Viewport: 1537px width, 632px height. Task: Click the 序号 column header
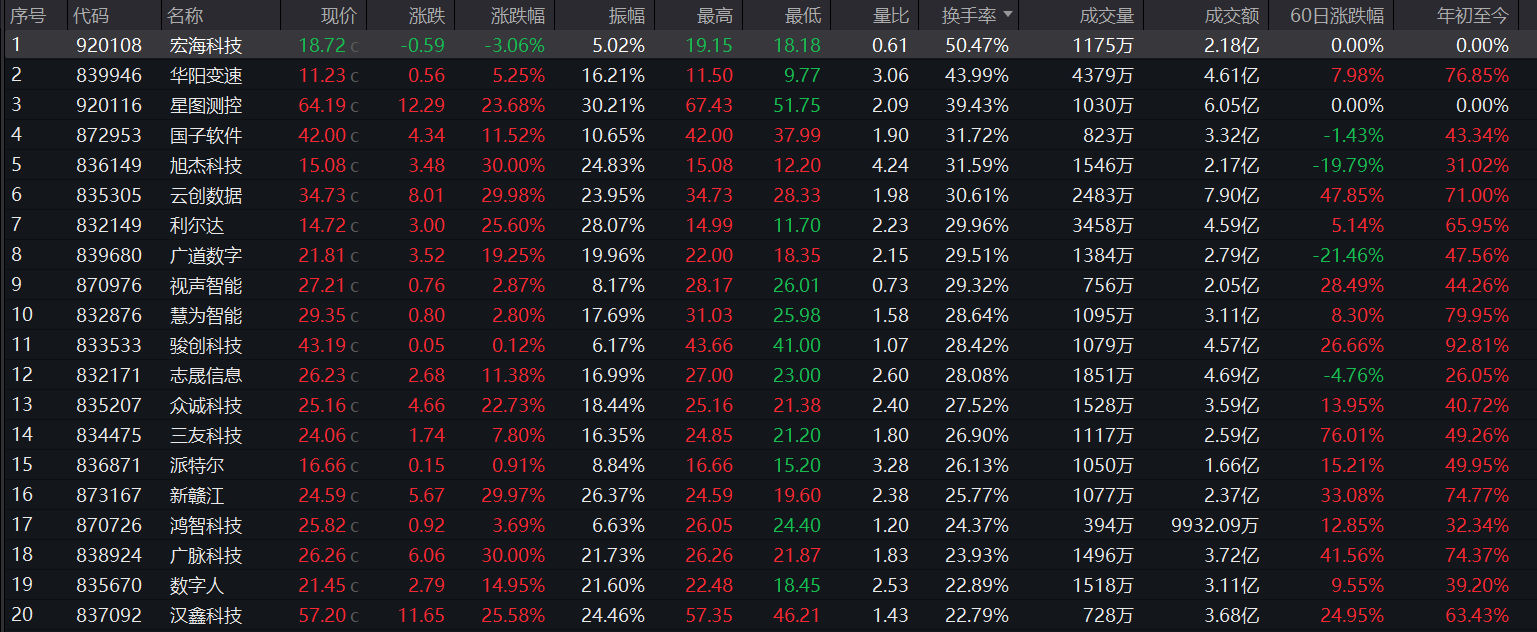coord(27,15)
